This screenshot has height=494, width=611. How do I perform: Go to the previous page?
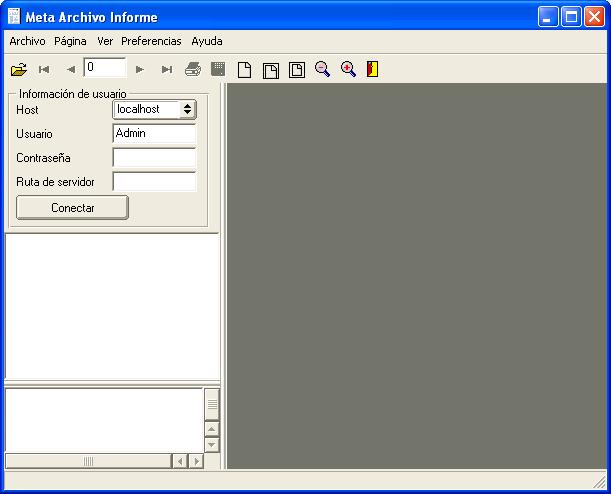(x=70, y=70)
